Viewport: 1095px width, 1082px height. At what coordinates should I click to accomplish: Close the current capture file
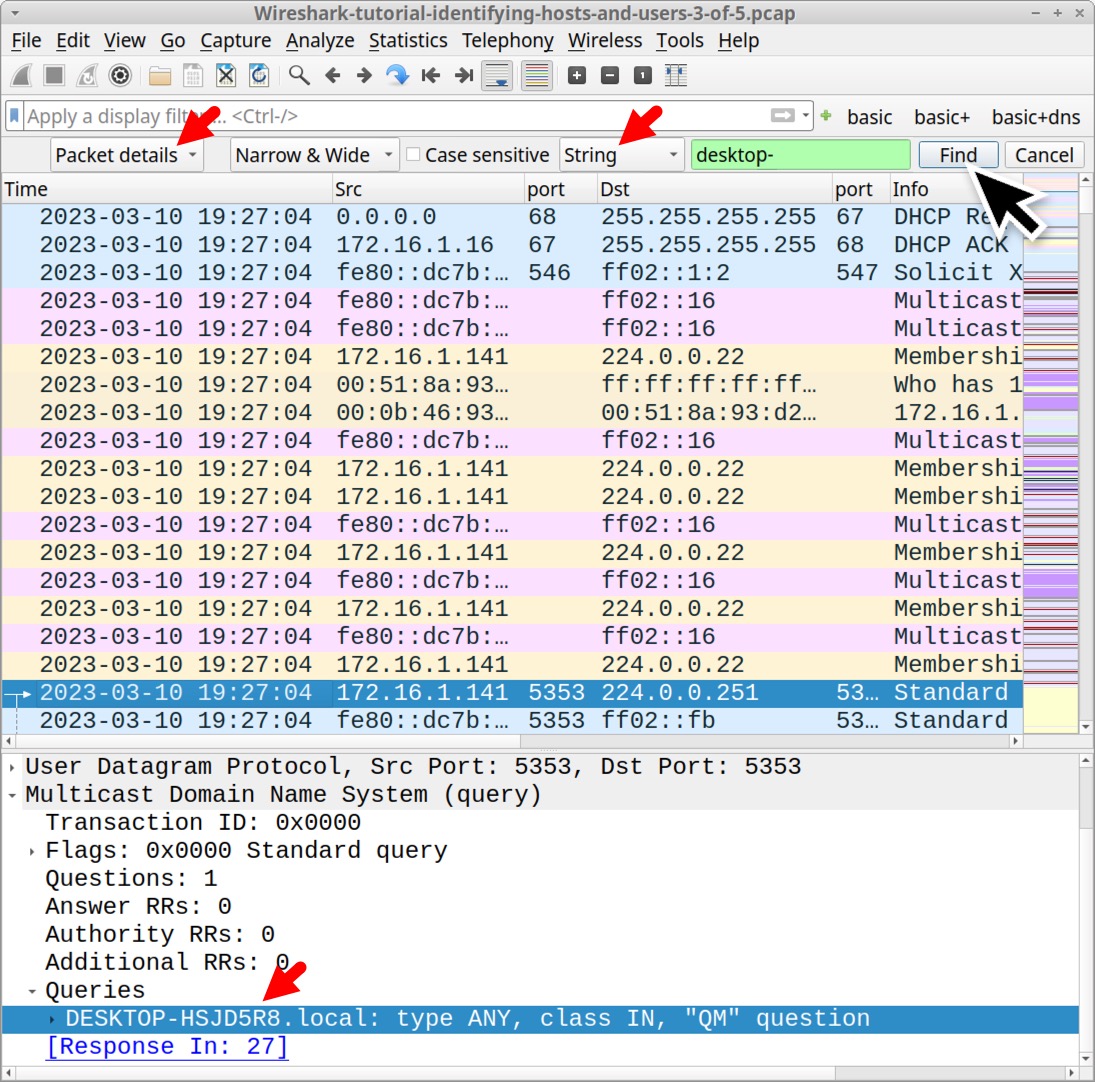pos(224,76)
